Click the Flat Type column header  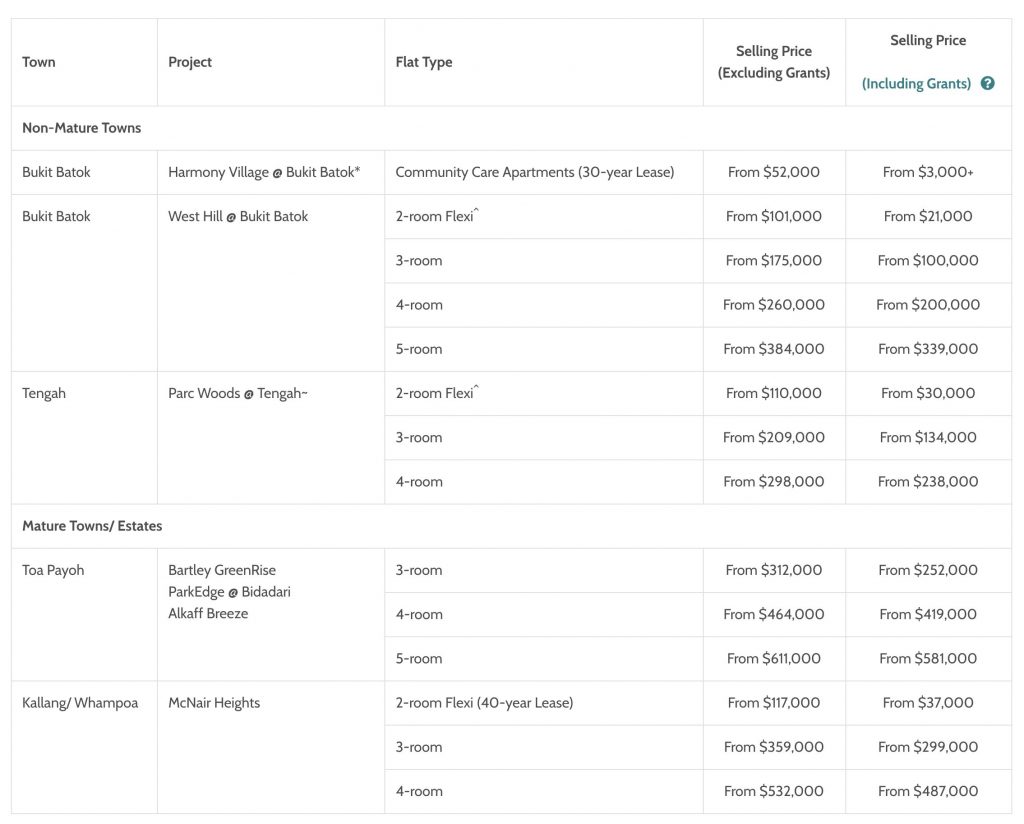pos(424,62)
